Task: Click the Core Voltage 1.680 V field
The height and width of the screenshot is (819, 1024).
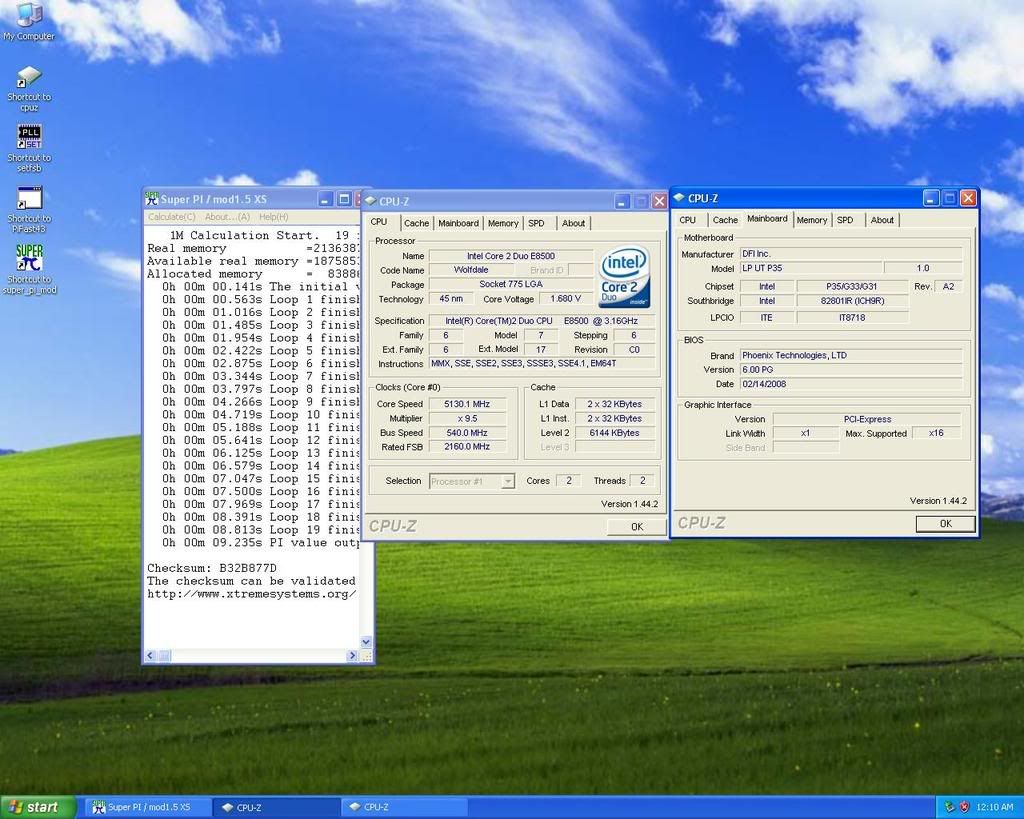Action: click(566, 299)
